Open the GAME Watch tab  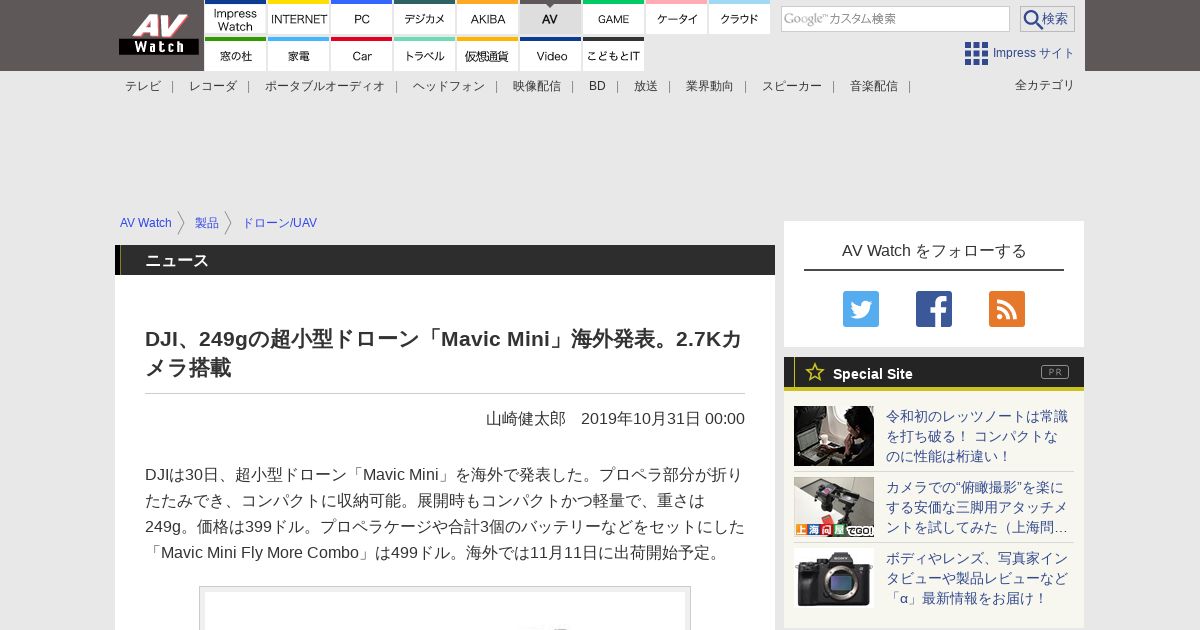[x=613, y=18]
